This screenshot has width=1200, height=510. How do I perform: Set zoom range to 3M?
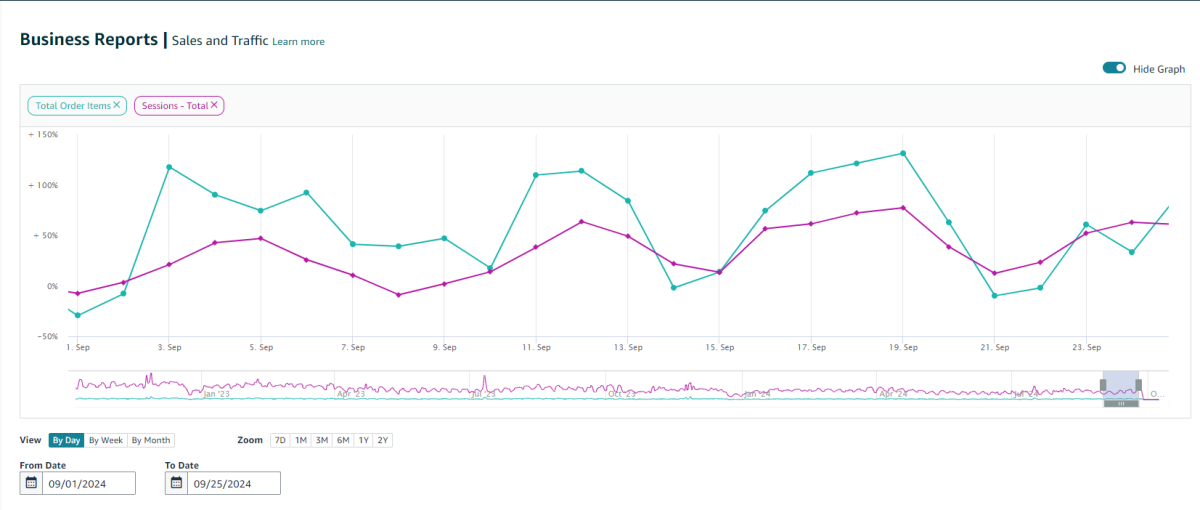321,440
